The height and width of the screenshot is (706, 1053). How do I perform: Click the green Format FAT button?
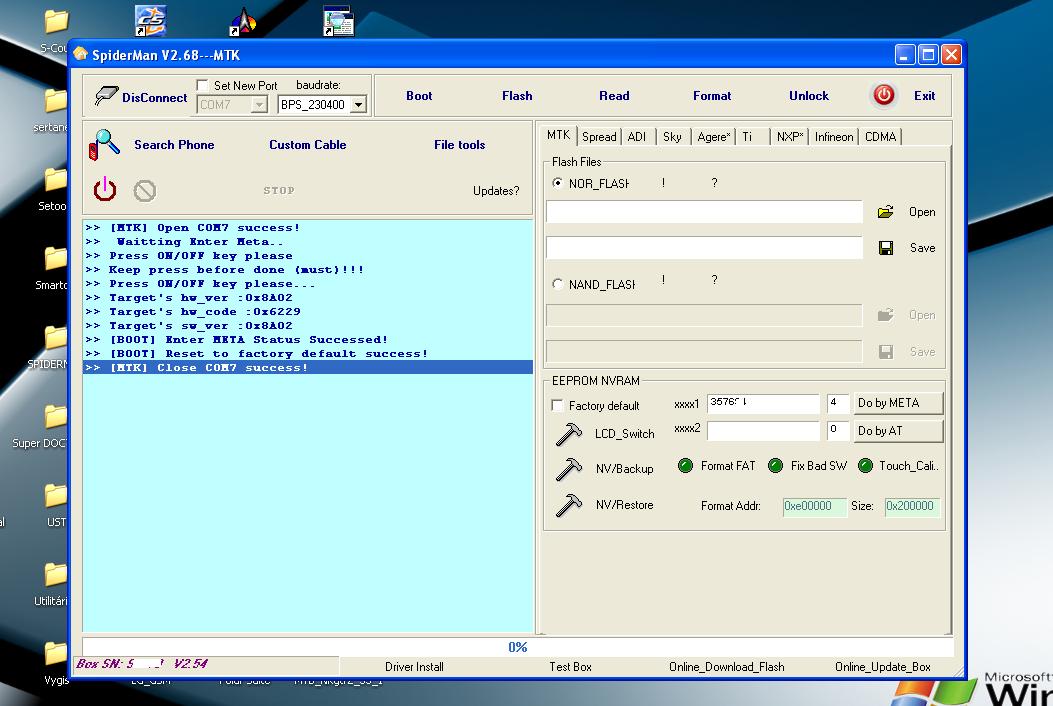click(685, 466)
